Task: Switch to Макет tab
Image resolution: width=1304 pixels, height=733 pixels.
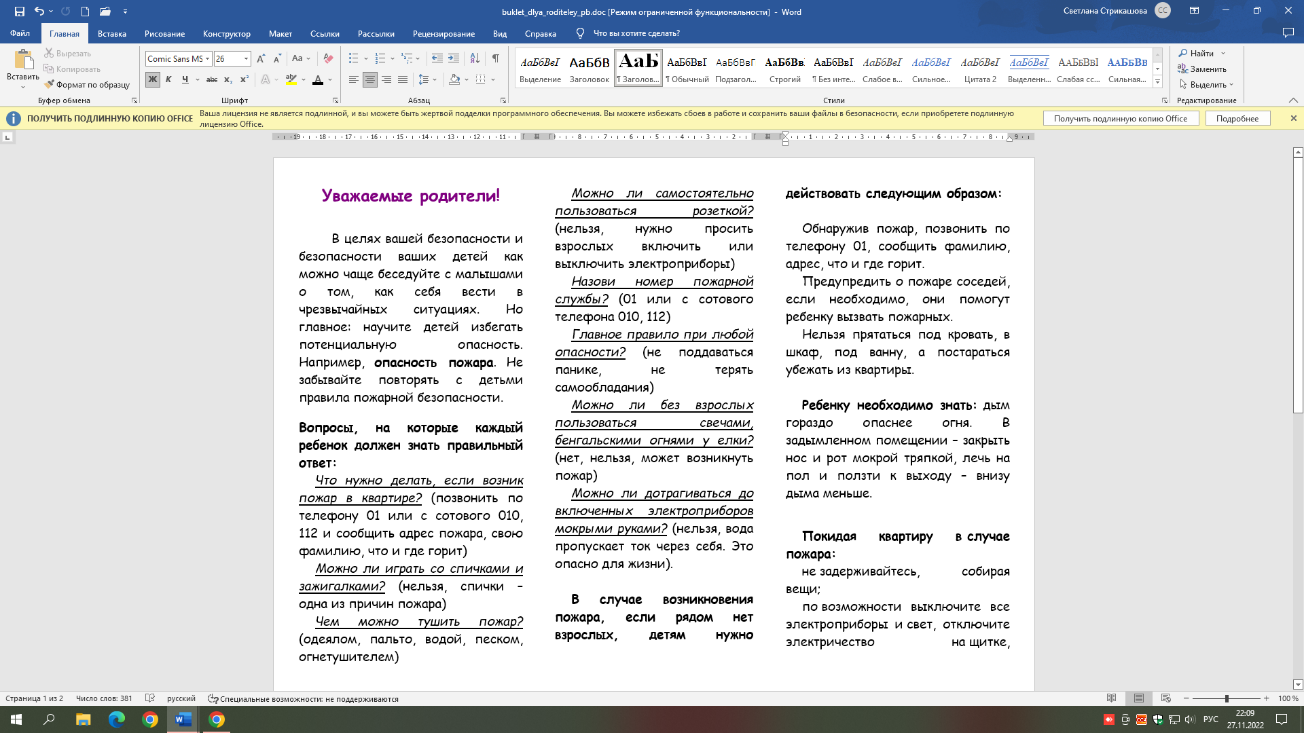Action: pos(281,33)
